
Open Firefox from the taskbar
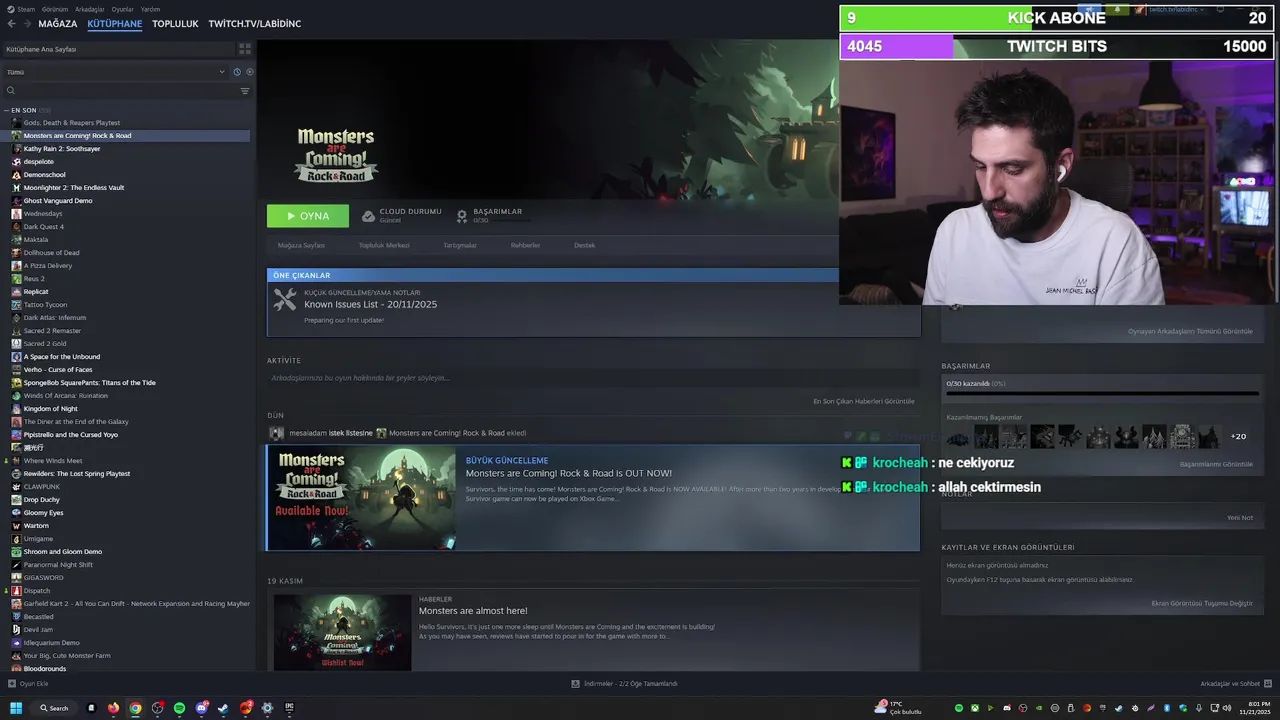(x=113, y=708)
